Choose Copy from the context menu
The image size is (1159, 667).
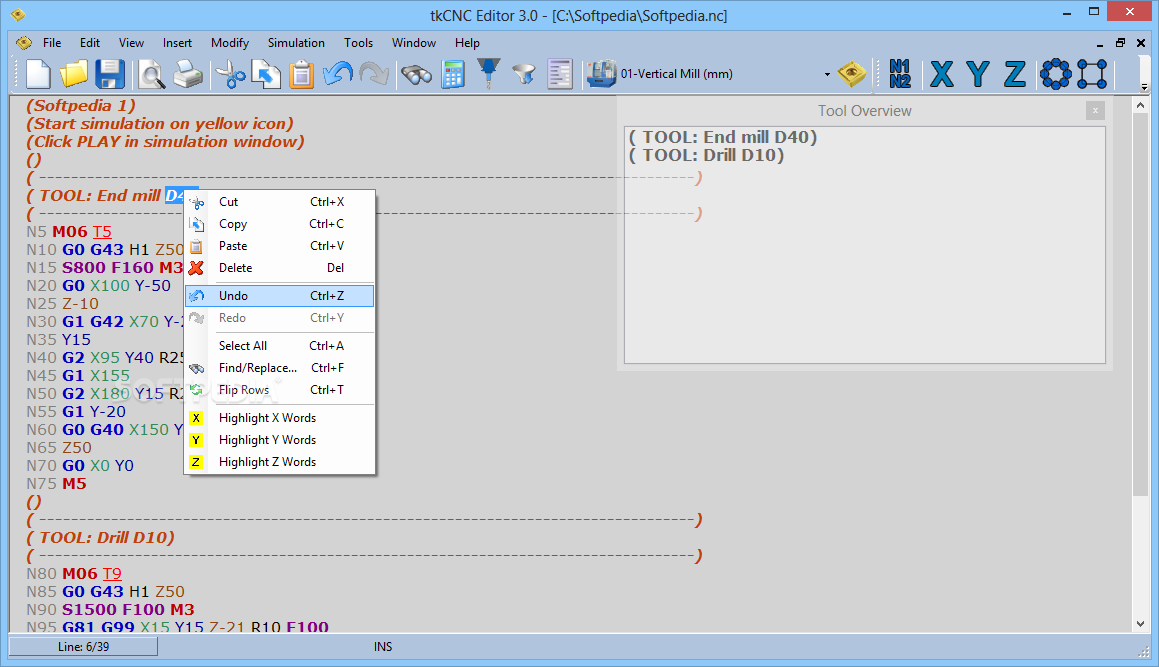tap(279, 224)
